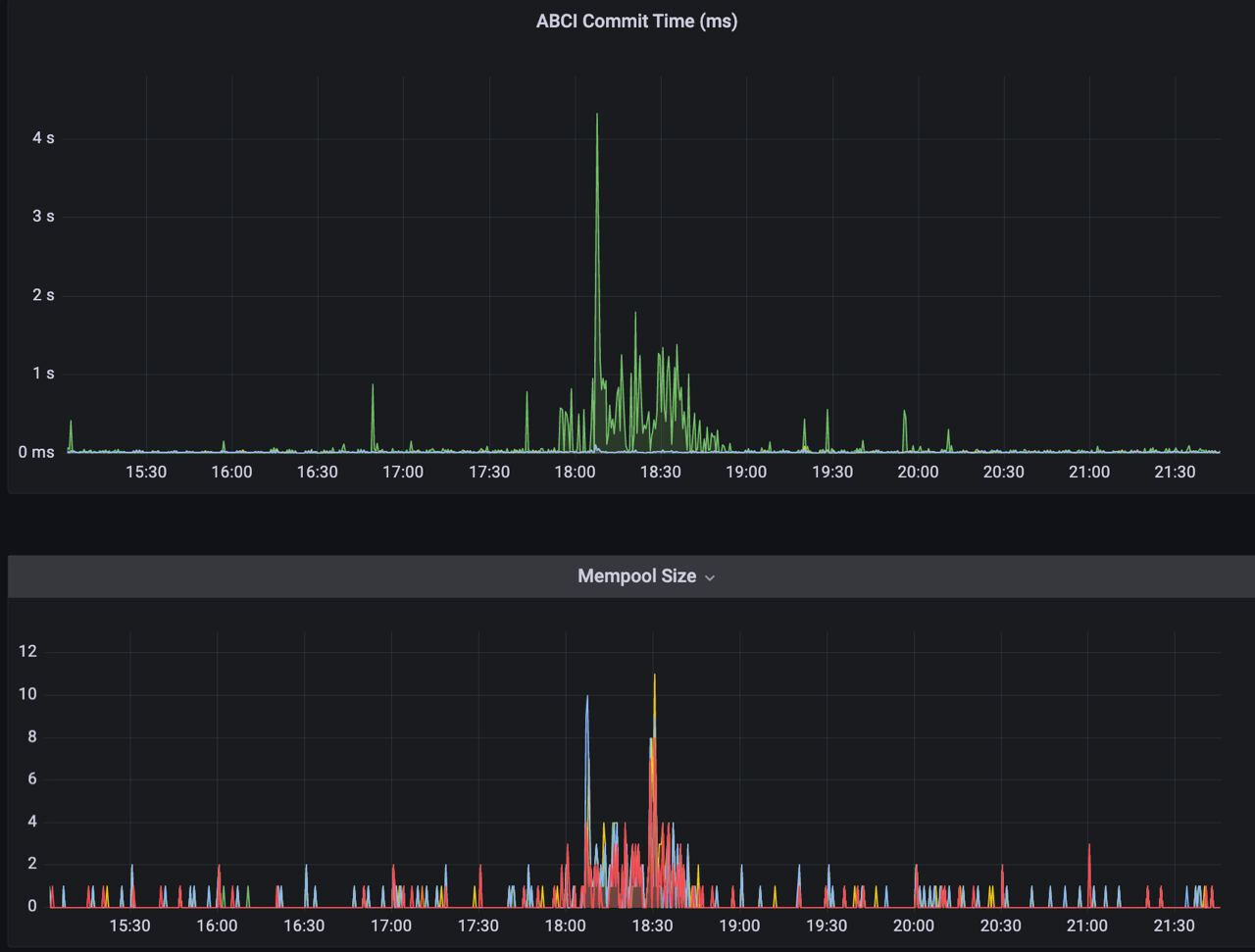
Task: Click the 15:30 label on Mempool Size axis
Action: (129, 926)
